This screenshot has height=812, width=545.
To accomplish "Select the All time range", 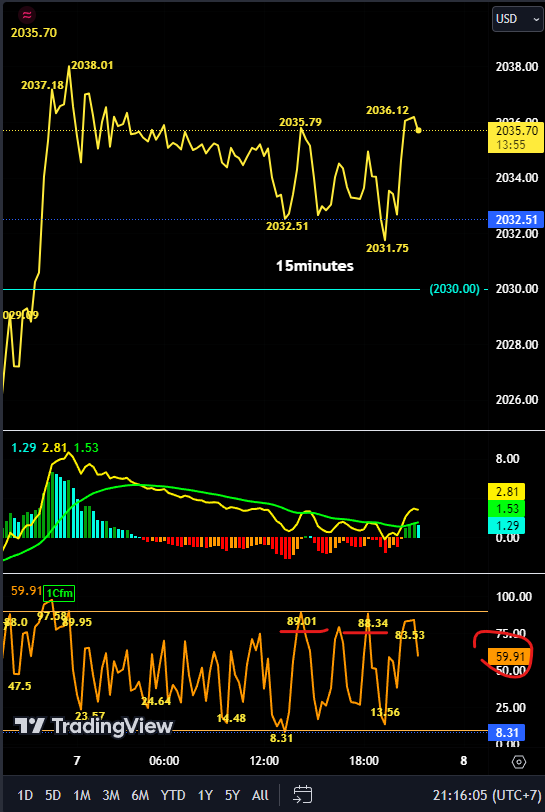I will tap(260, 795).
